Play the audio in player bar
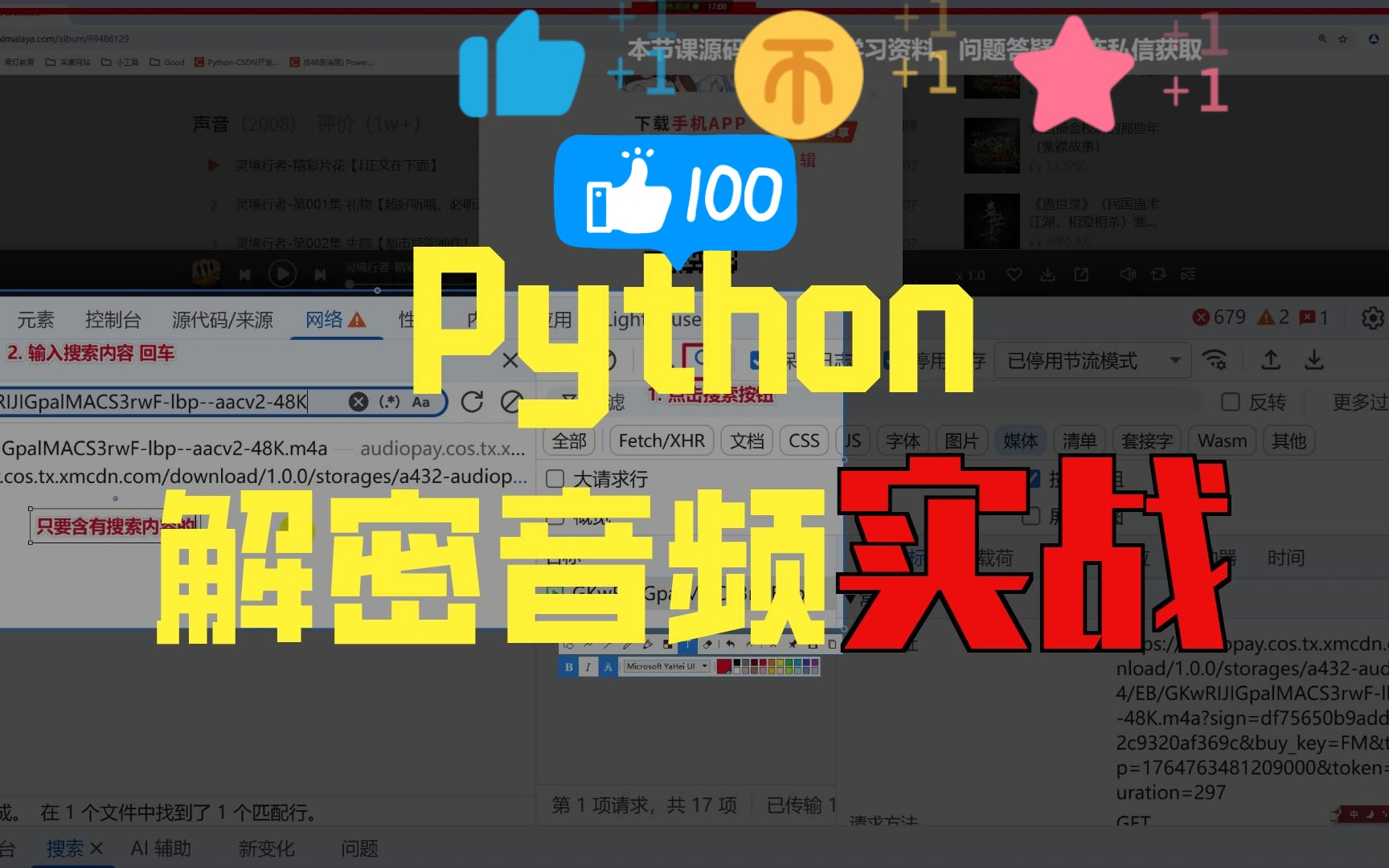 pos(282,274)
